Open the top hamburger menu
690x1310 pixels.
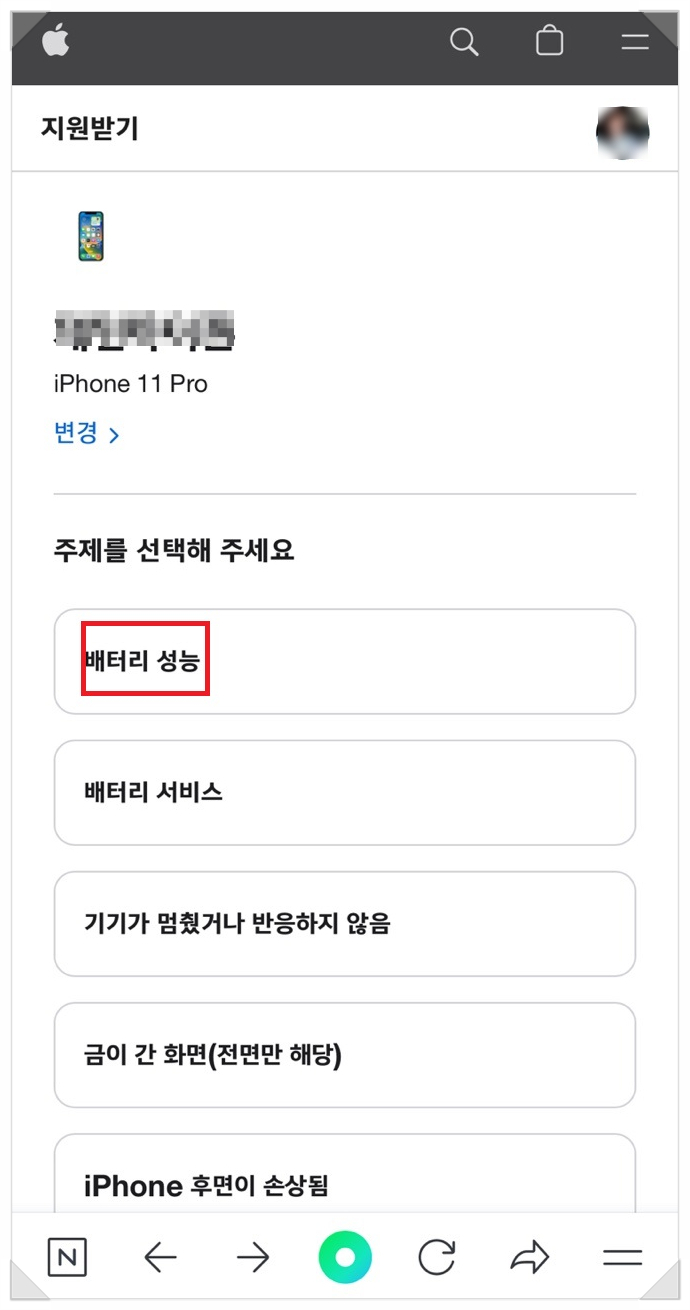[x=634, y=41]
